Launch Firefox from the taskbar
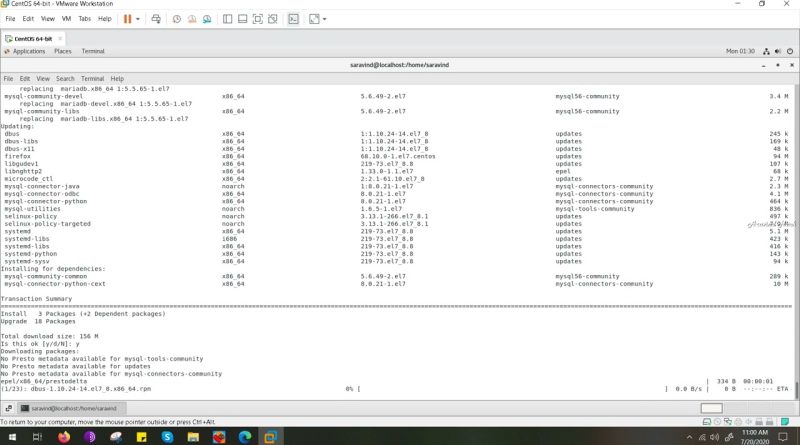Viewport: 800px width, 445px height. click(x=64, y=437)
